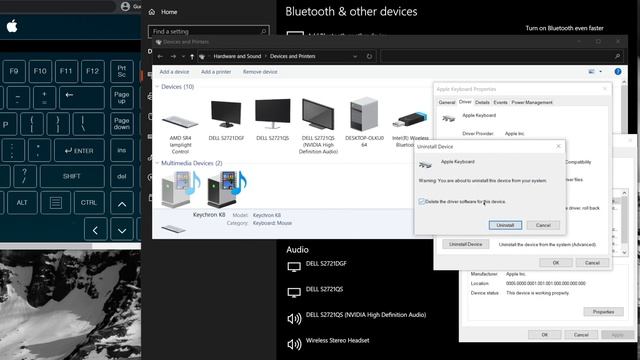
Task: Switch to the Driver tab
Action: point(465,102)
